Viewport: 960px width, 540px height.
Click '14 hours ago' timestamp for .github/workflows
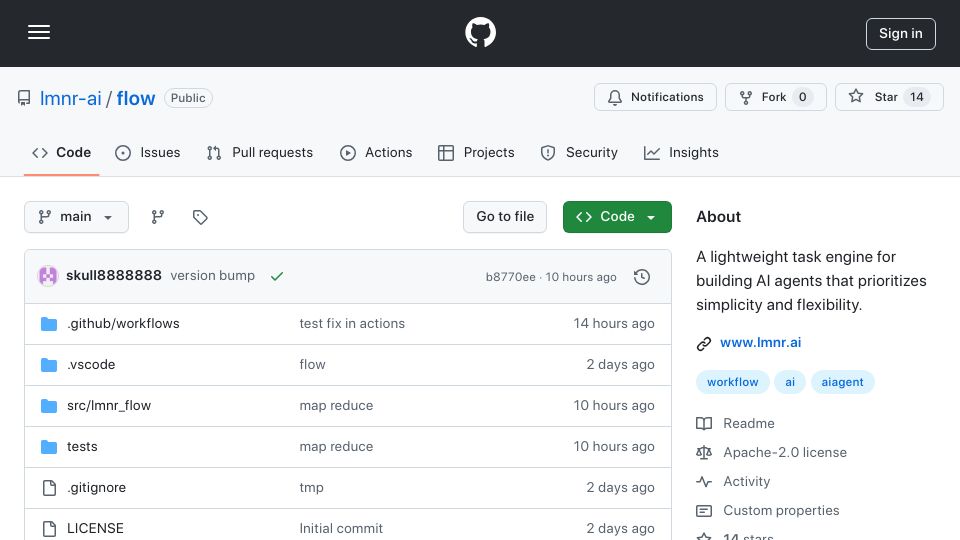point(613,323)
